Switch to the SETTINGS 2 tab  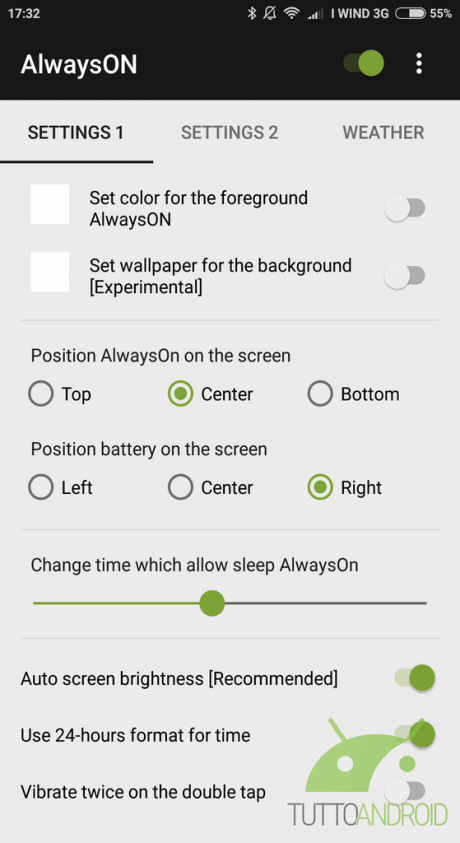229,132
